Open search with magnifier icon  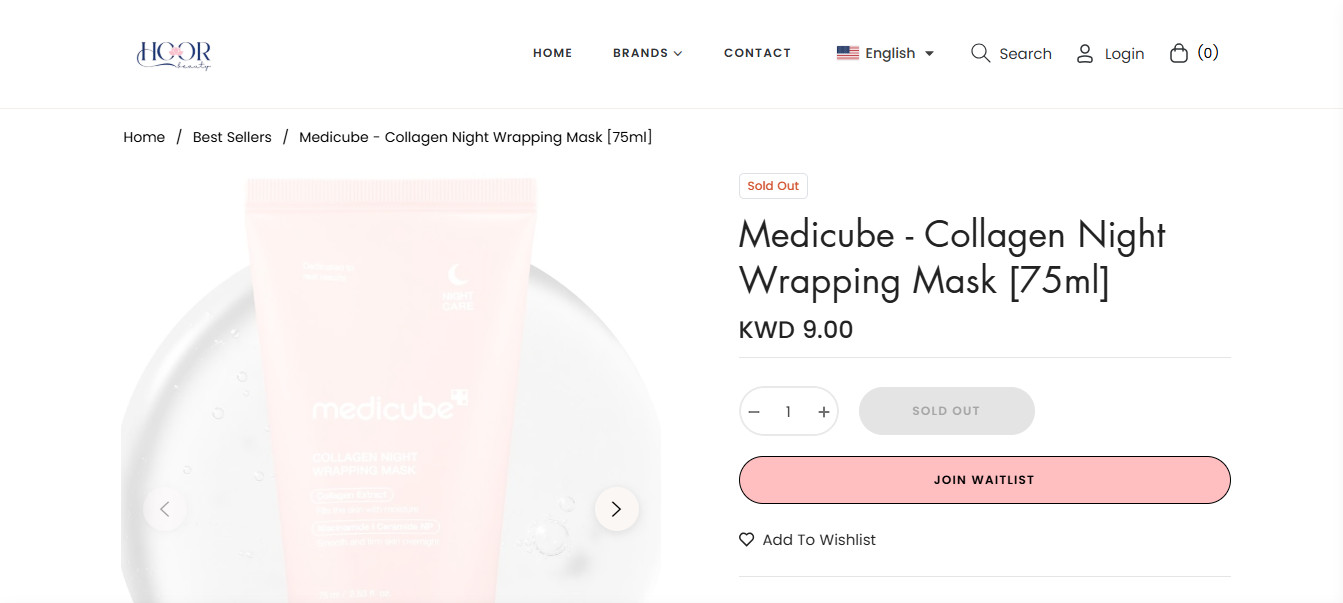coord(980,53)
